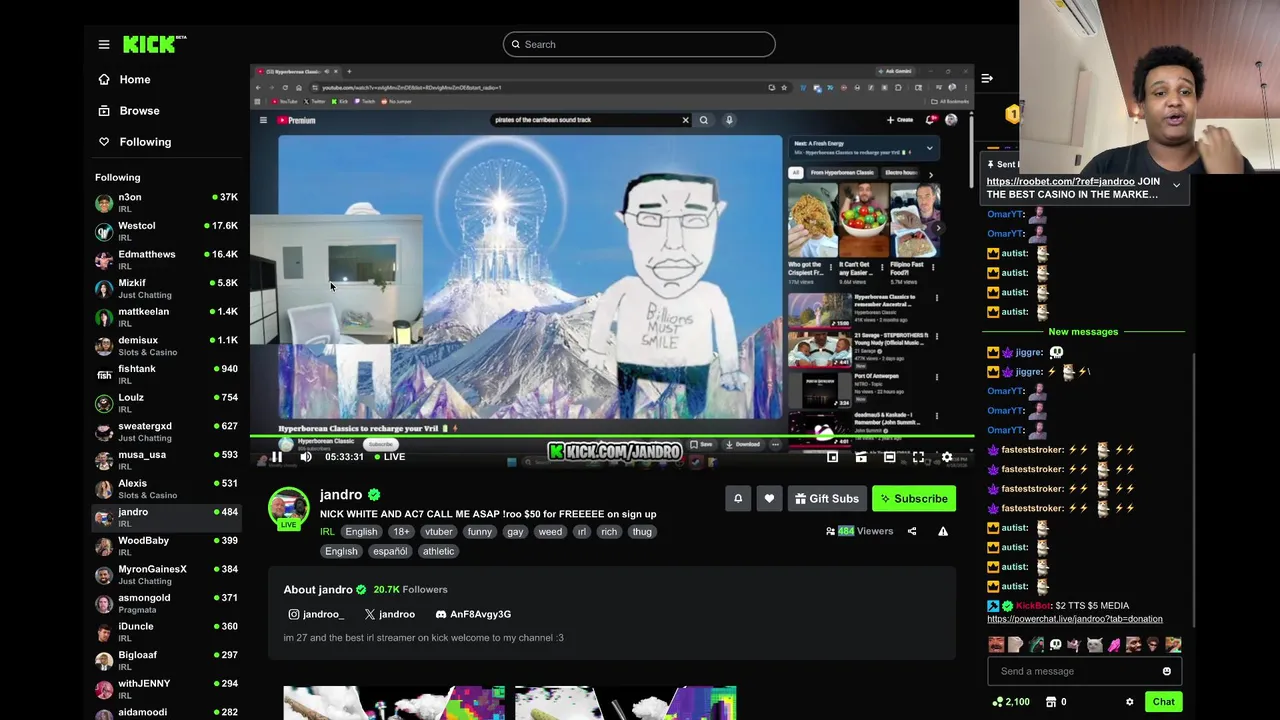Screen dimensions: 1280x720
Task: Open sweatergxd channel in following list
Action: [x=167, y=431]
